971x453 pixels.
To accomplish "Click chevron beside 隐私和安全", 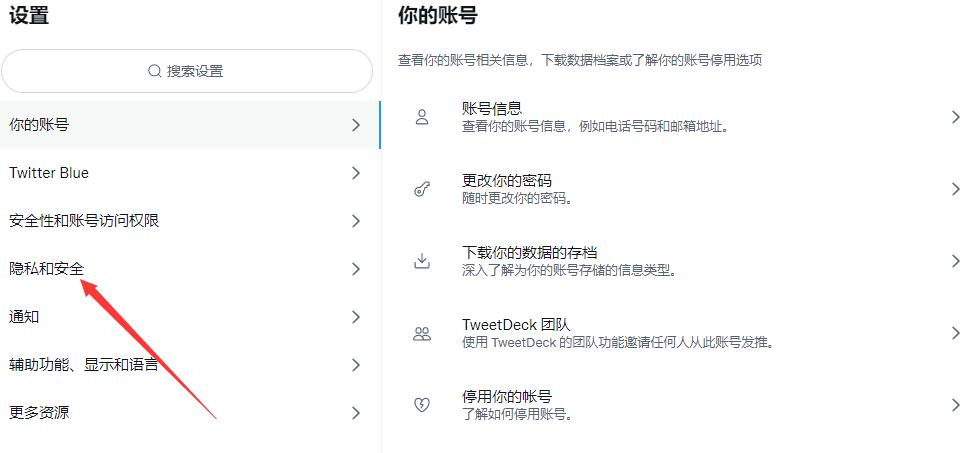I will tap(356, 269).
